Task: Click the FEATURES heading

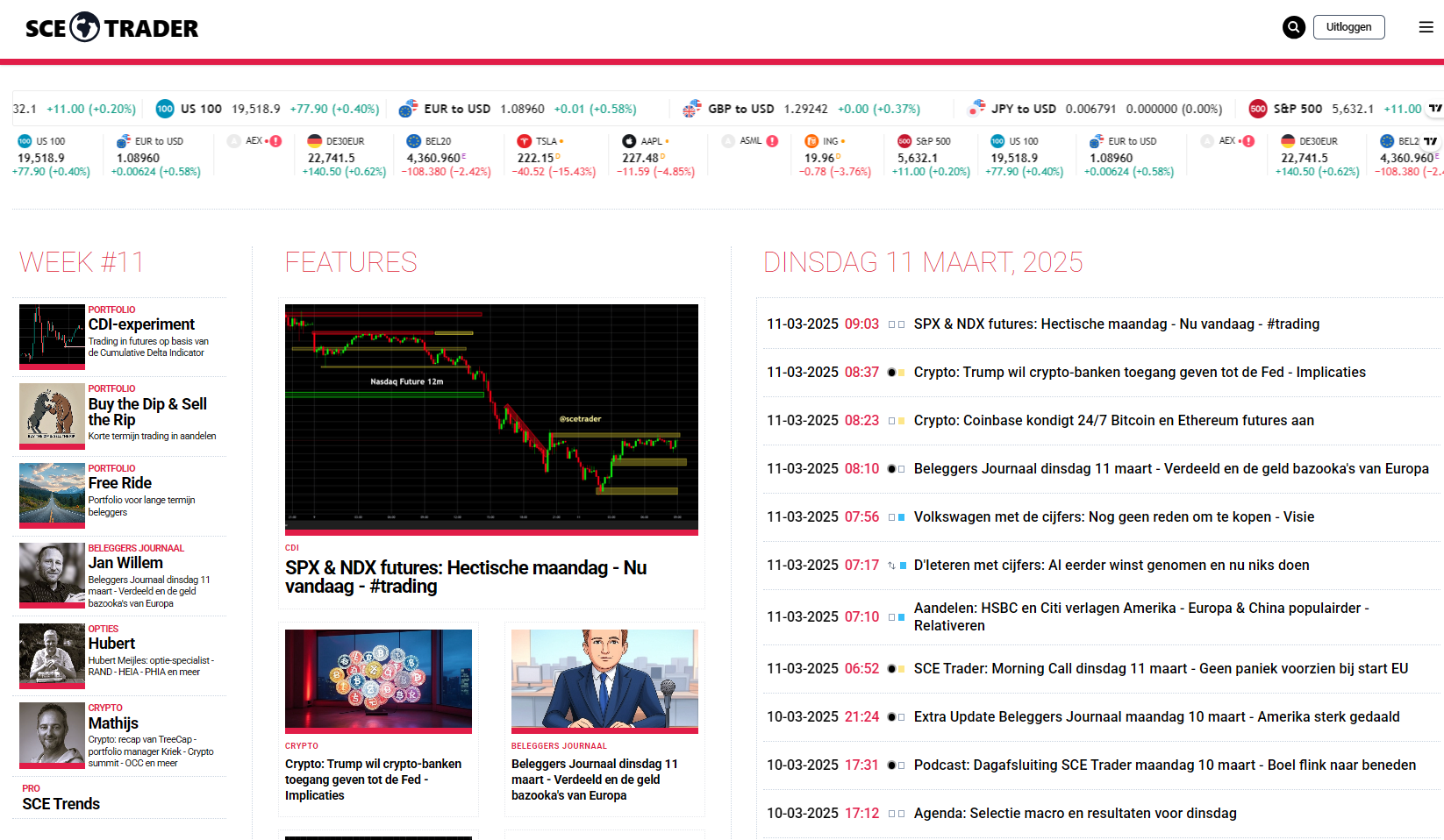Action: click(351, 262)
